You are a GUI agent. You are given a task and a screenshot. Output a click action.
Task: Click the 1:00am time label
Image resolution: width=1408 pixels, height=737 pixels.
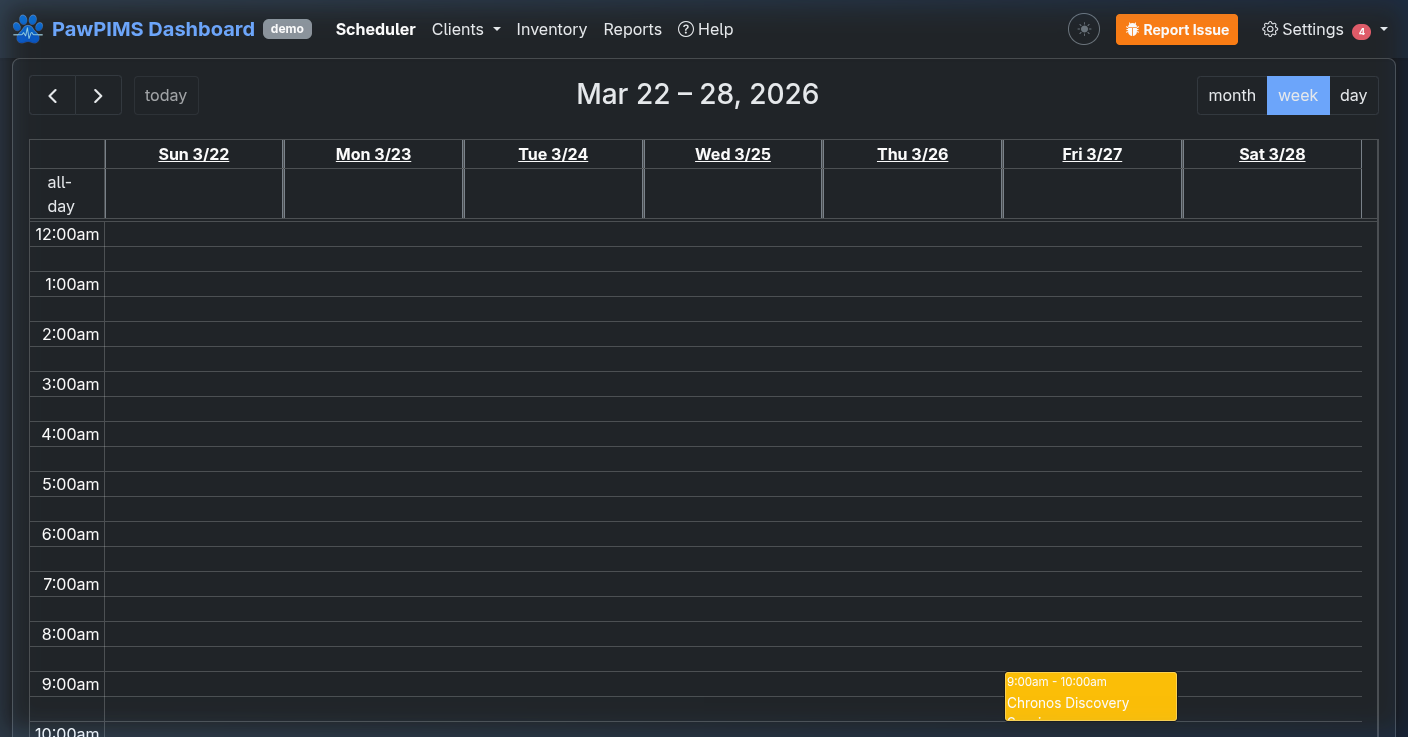(72, 284)
